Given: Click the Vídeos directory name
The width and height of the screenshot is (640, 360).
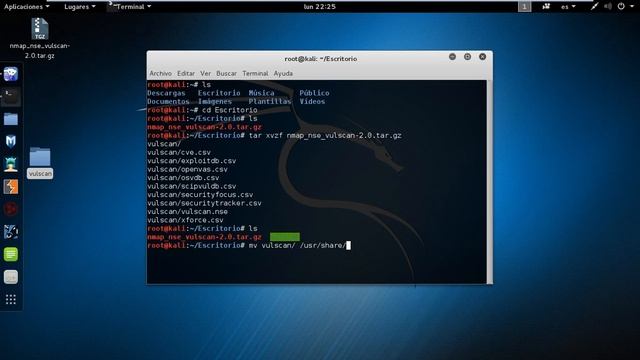Looking at the screenshot, I should 312,102.
